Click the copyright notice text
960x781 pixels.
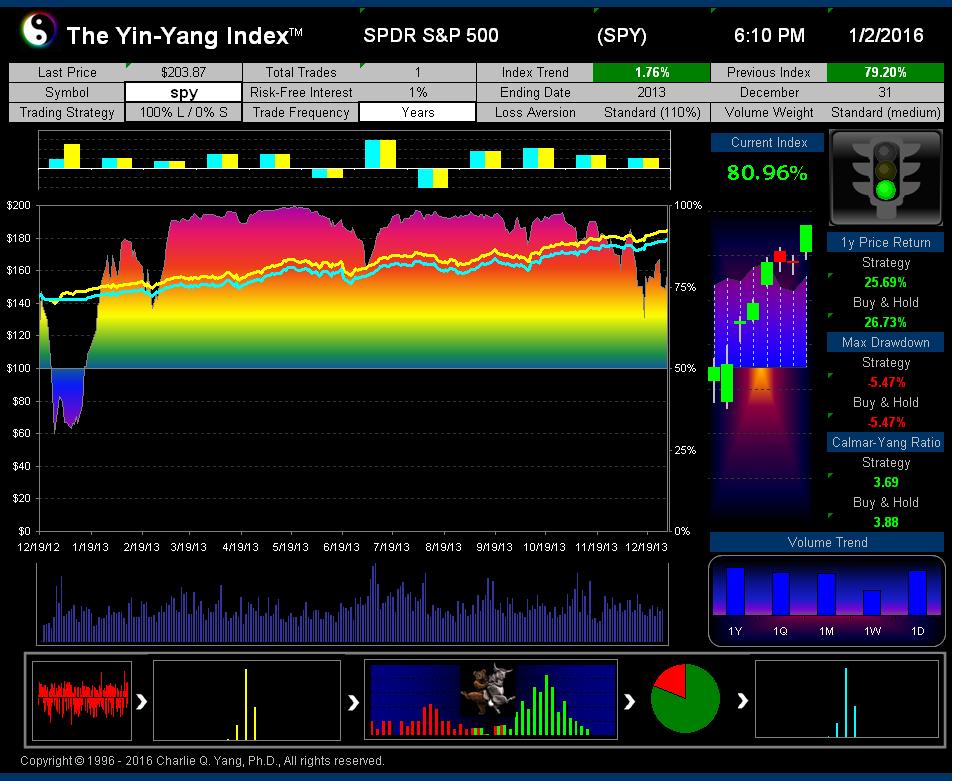[202, 761]
